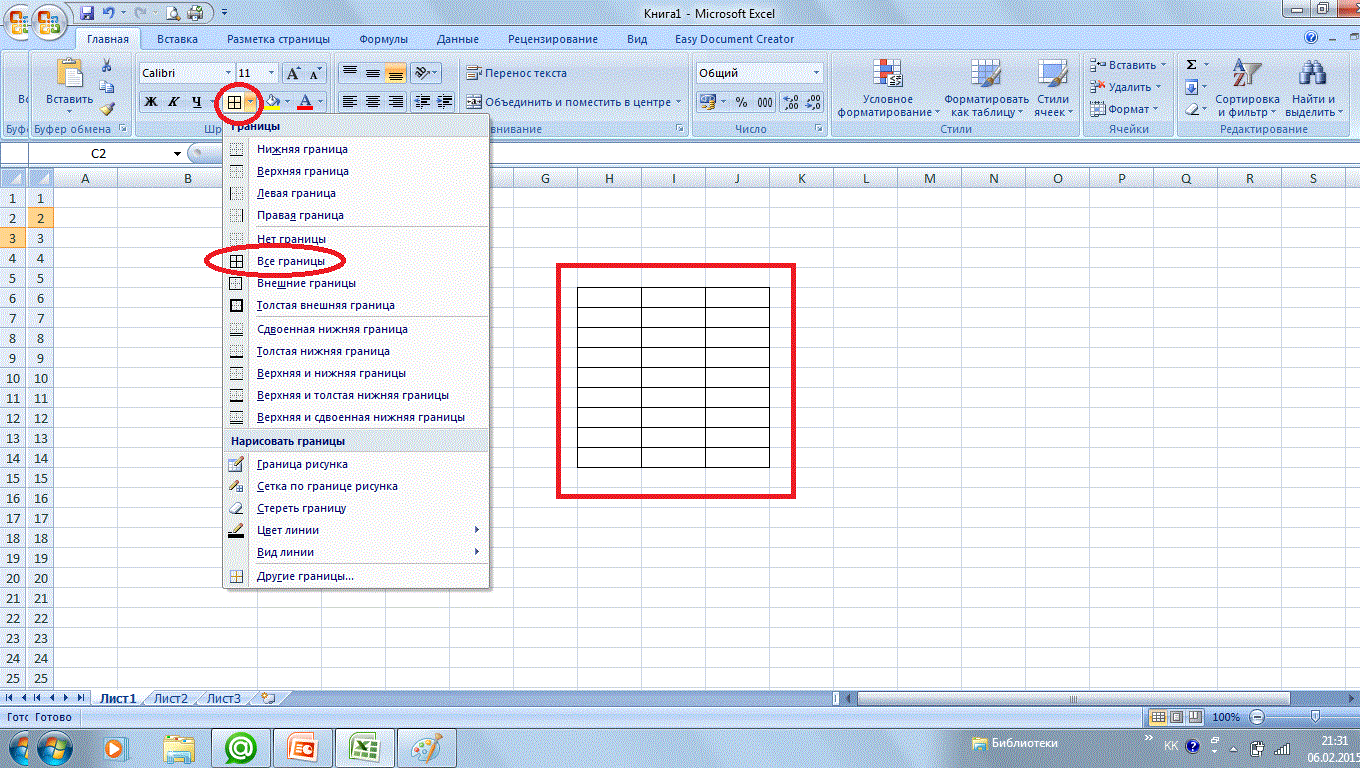Insert a new worksheet tab

267,698
